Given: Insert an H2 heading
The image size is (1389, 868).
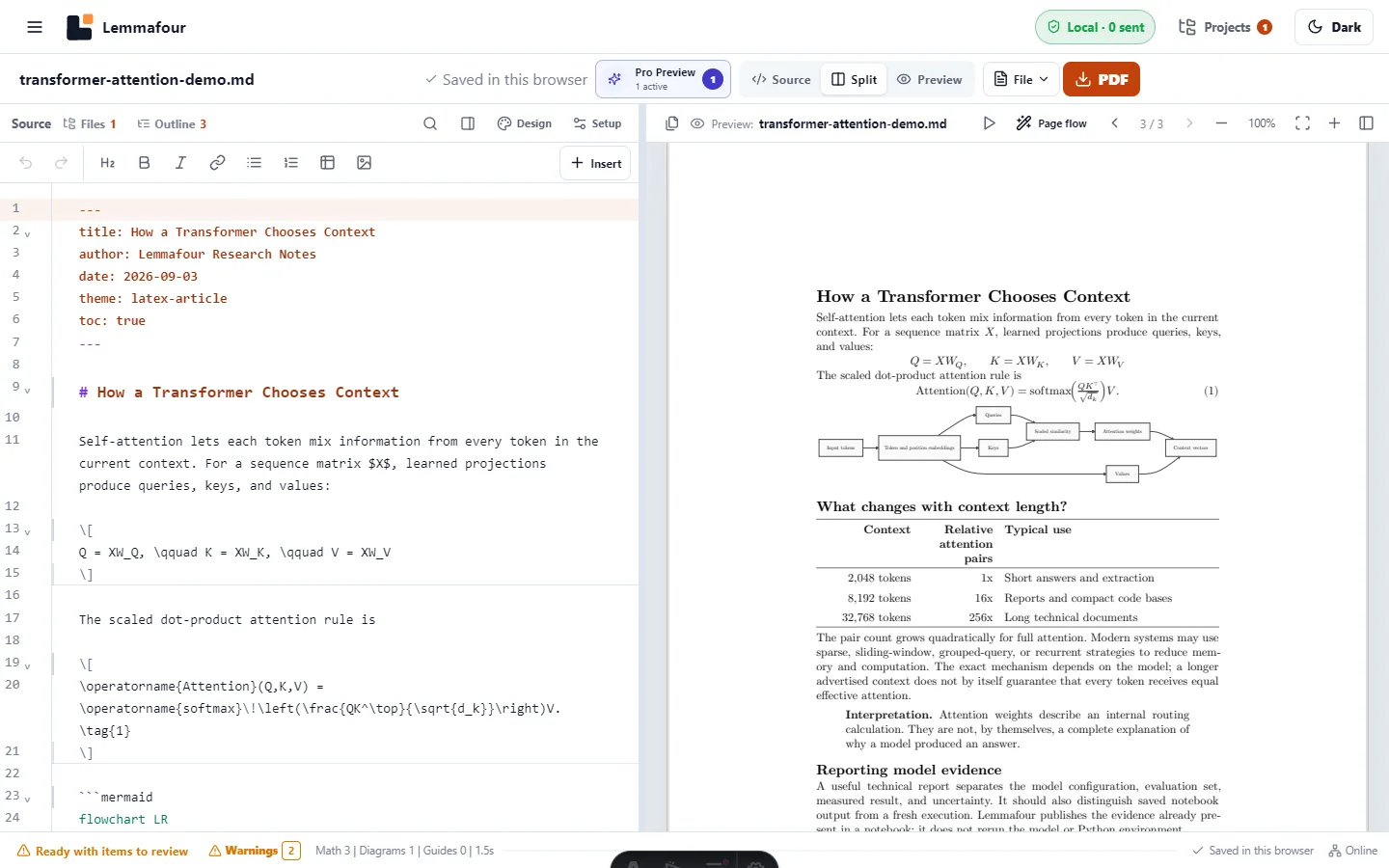Looking at the screenshot, I should click(108, 163).
